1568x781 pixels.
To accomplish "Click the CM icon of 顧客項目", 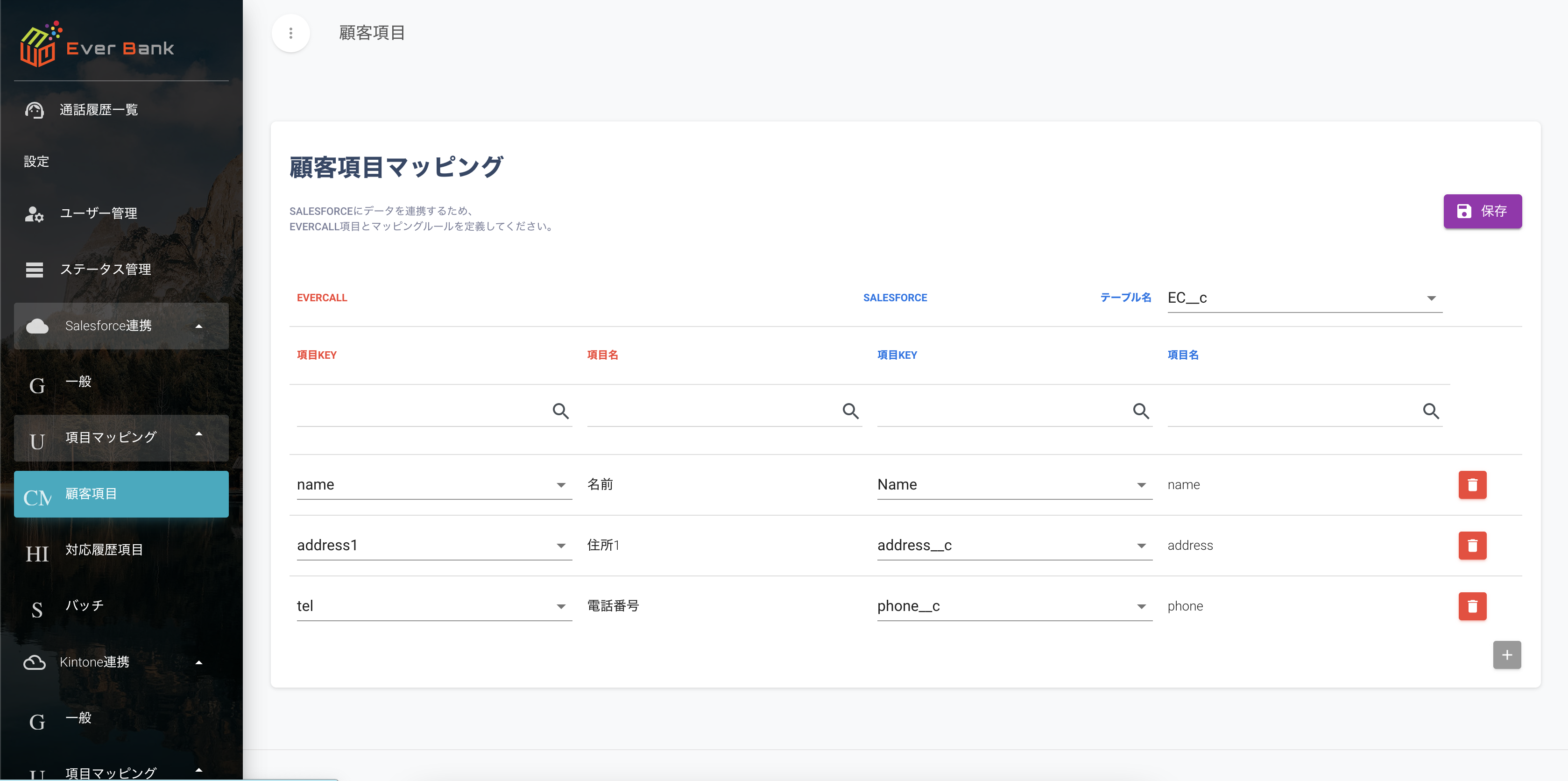I will pos(37,498).
